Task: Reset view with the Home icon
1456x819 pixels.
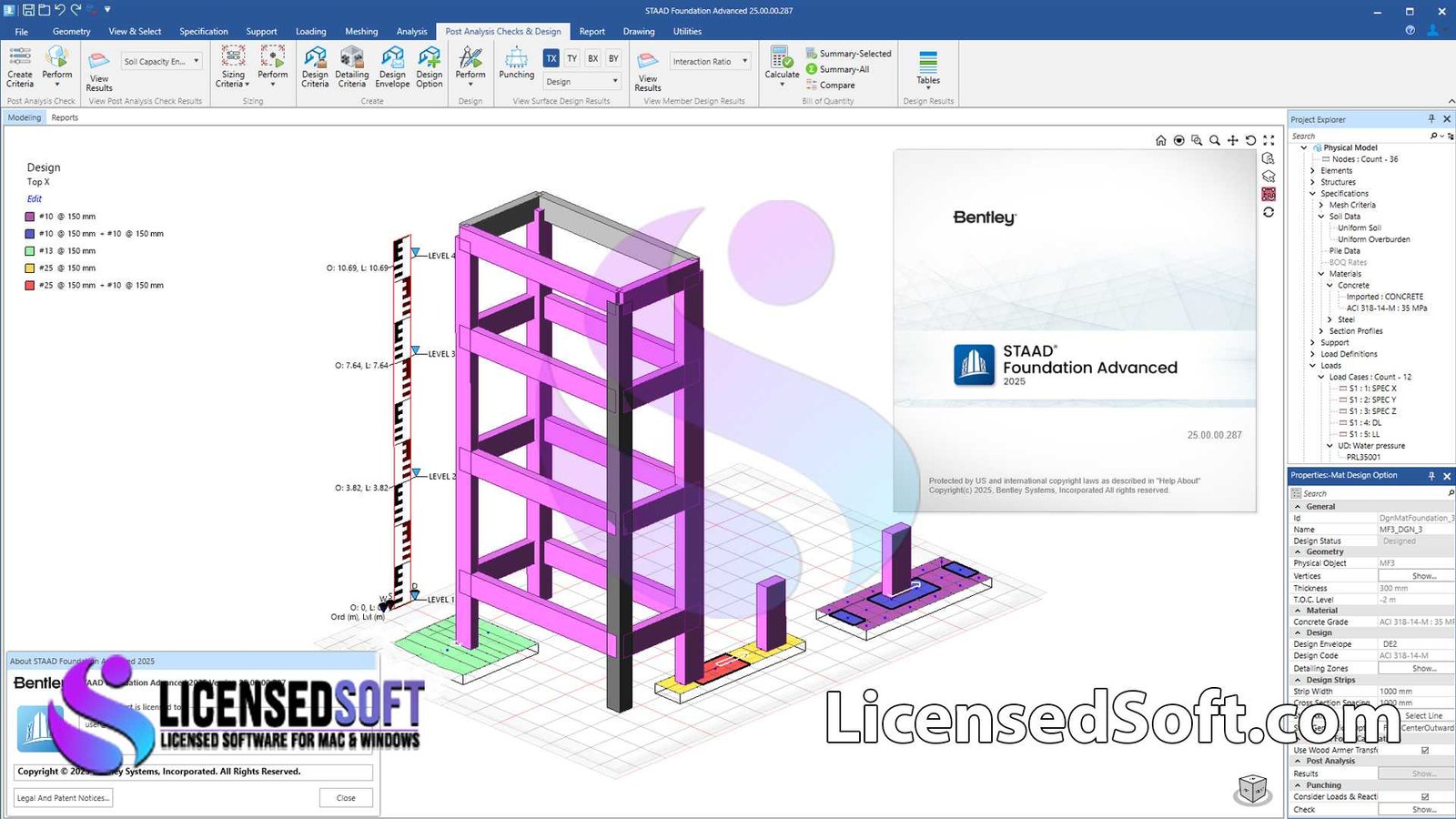Action: 1160,140
